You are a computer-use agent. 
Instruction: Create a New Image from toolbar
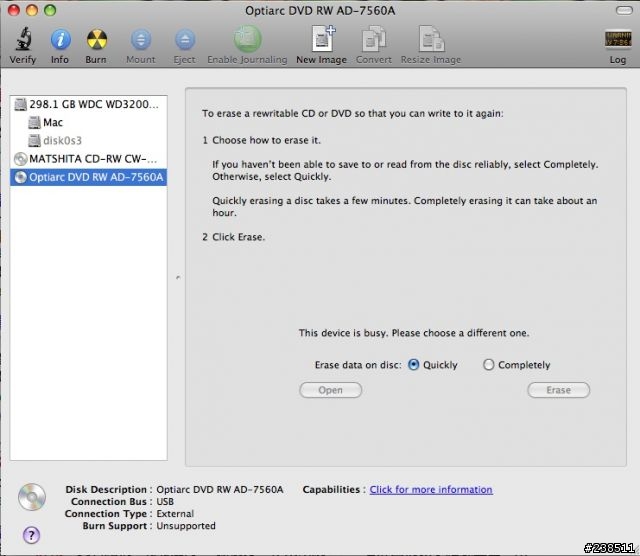(322, 38)
